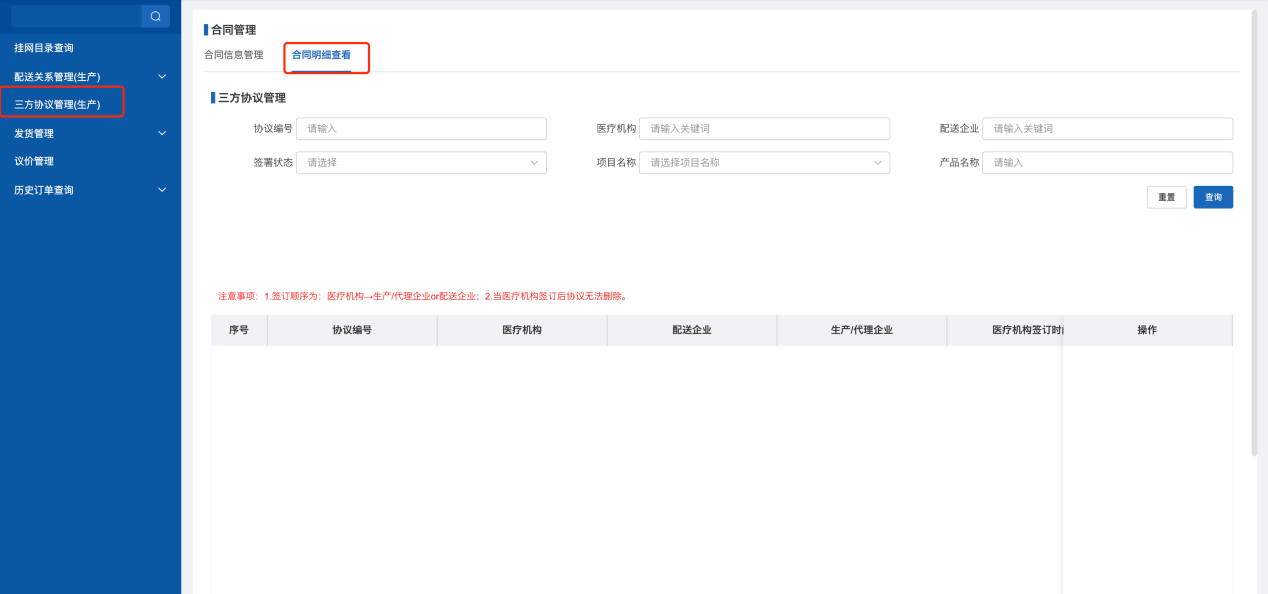This screenshot has height=594, width=1268.
Task: Expand the 配送关系管理(生产) menu chevron
Action: 162,76
